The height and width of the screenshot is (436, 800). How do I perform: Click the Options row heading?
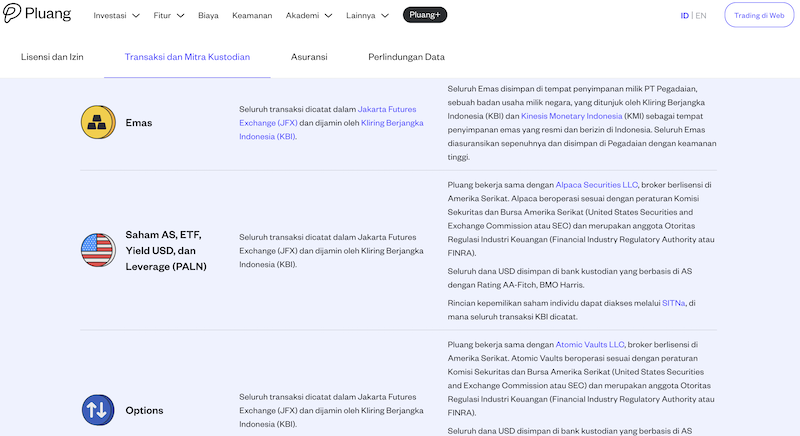[x=144, y=411]
